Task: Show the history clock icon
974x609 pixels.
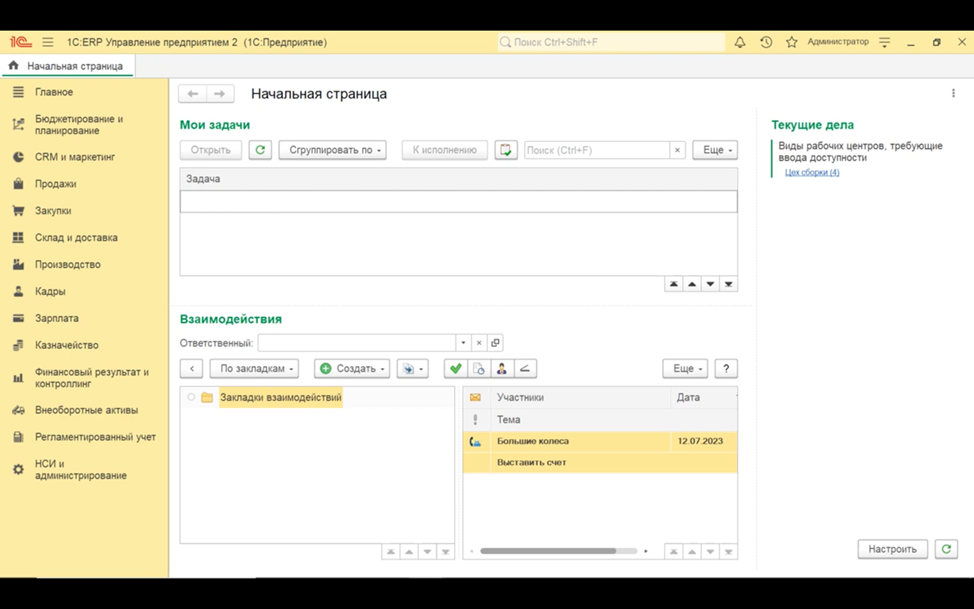Action: pyautogui.click(x=766, y=42)
